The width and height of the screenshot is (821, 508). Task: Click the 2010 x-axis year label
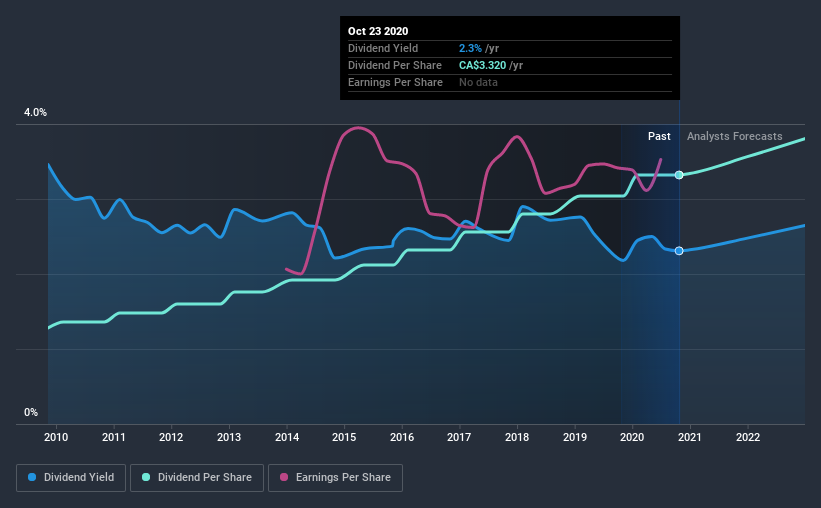56,437
